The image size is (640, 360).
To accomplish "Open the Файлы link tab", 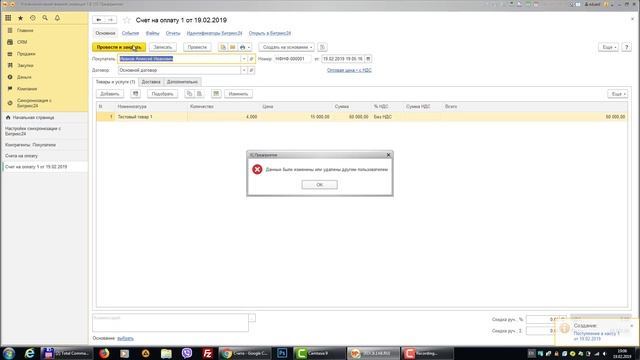I will coord(152,33).
